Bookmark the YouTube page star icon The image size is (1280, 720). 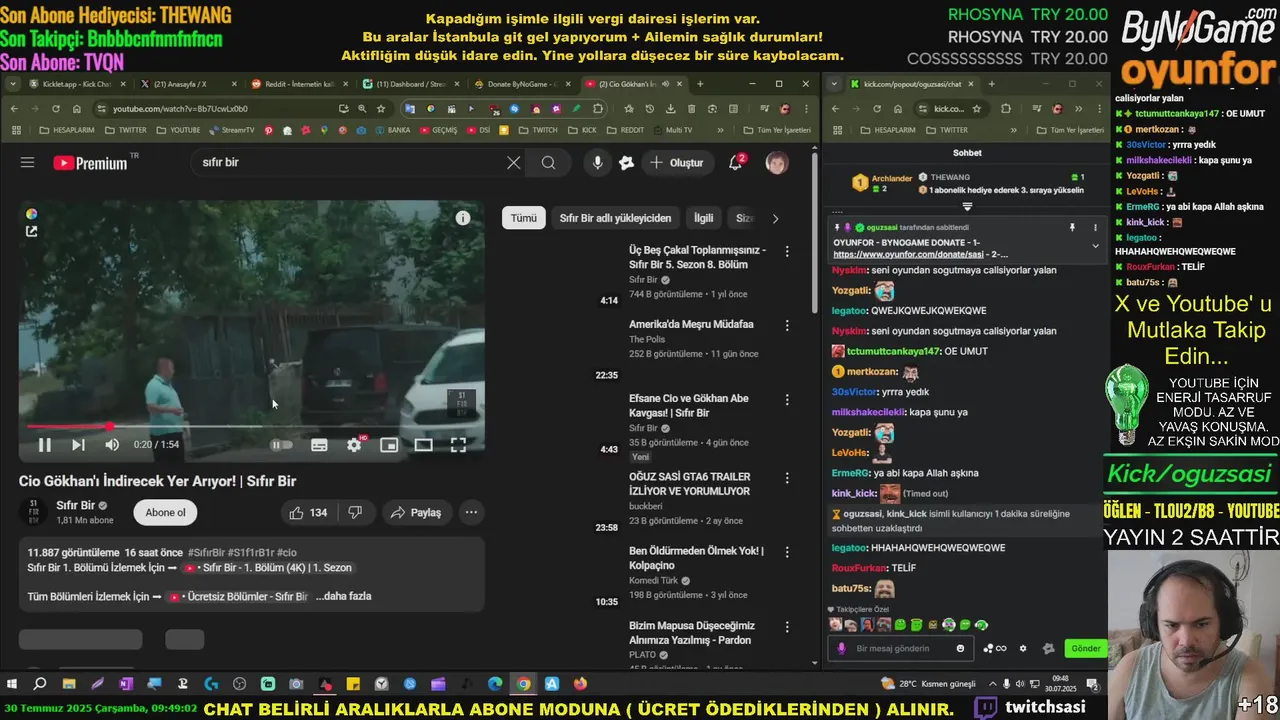pyautogui.click(x=381, y=108)
